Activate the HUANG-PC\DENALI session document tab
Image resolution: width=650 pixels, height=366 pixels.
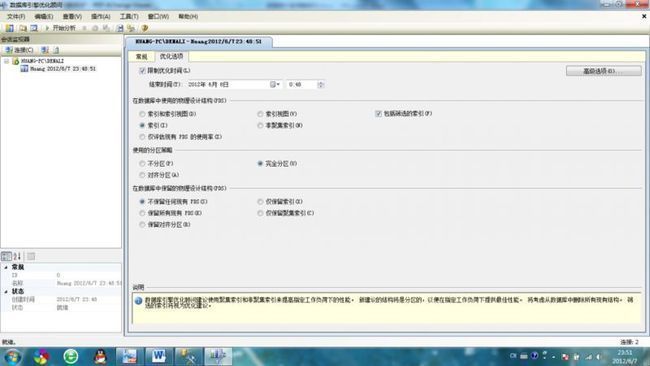tap(199, 41)
